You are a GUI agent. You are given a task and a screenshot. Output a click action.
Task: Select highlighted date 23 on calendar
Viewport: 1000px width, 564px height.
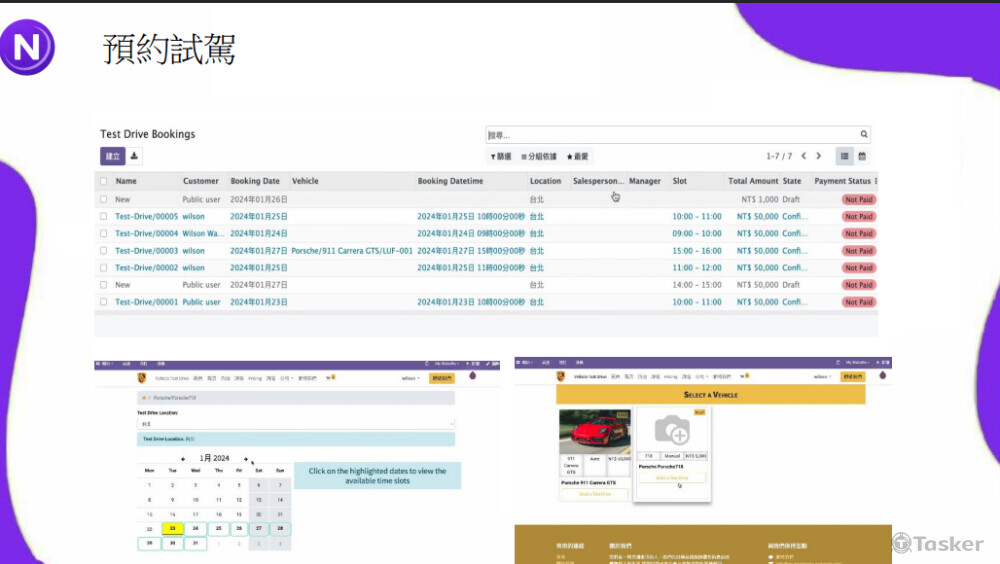point(172,529)
